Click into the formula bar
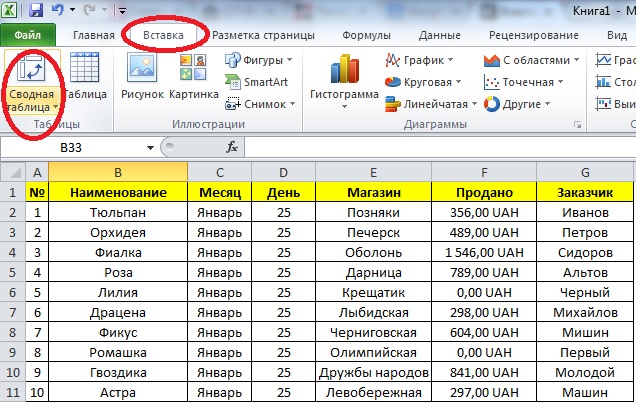Image resolution: width=636 pixels, height=402 pixels. [440, 148]
